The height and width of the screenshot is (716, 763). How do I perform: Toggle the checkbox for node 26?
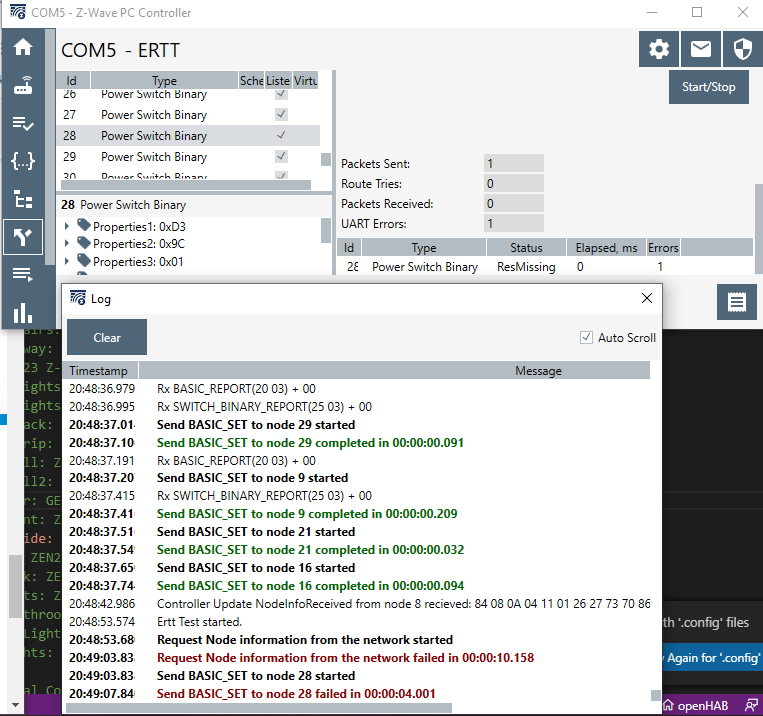[281, 93]
